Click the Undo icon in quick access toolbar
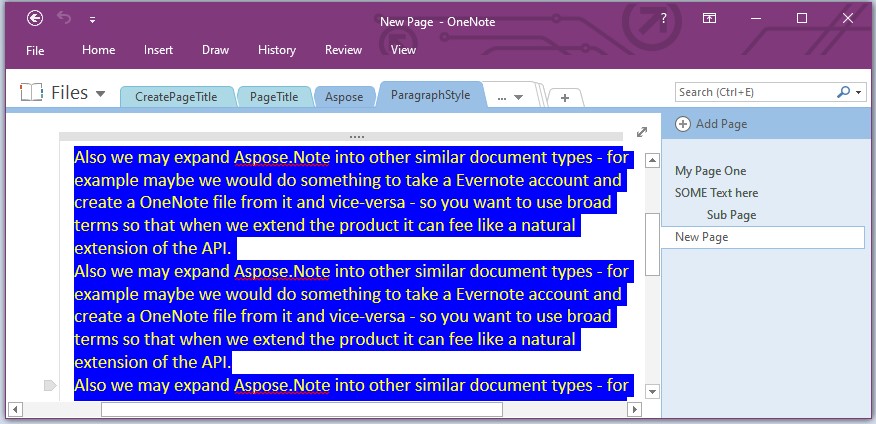 point(65,18)
